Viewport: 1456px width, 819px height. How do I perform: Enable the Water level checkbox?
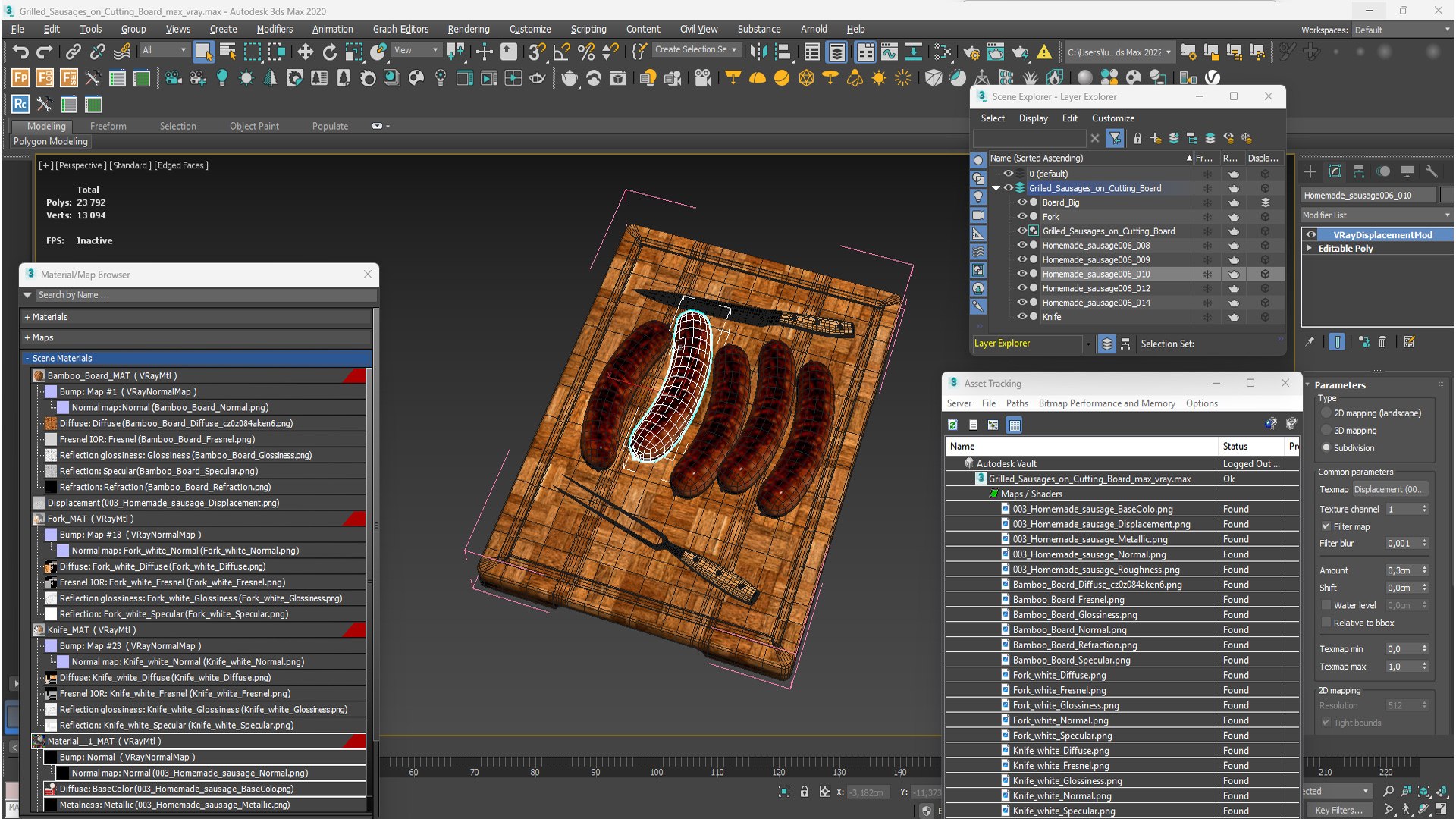point(1326,605)
